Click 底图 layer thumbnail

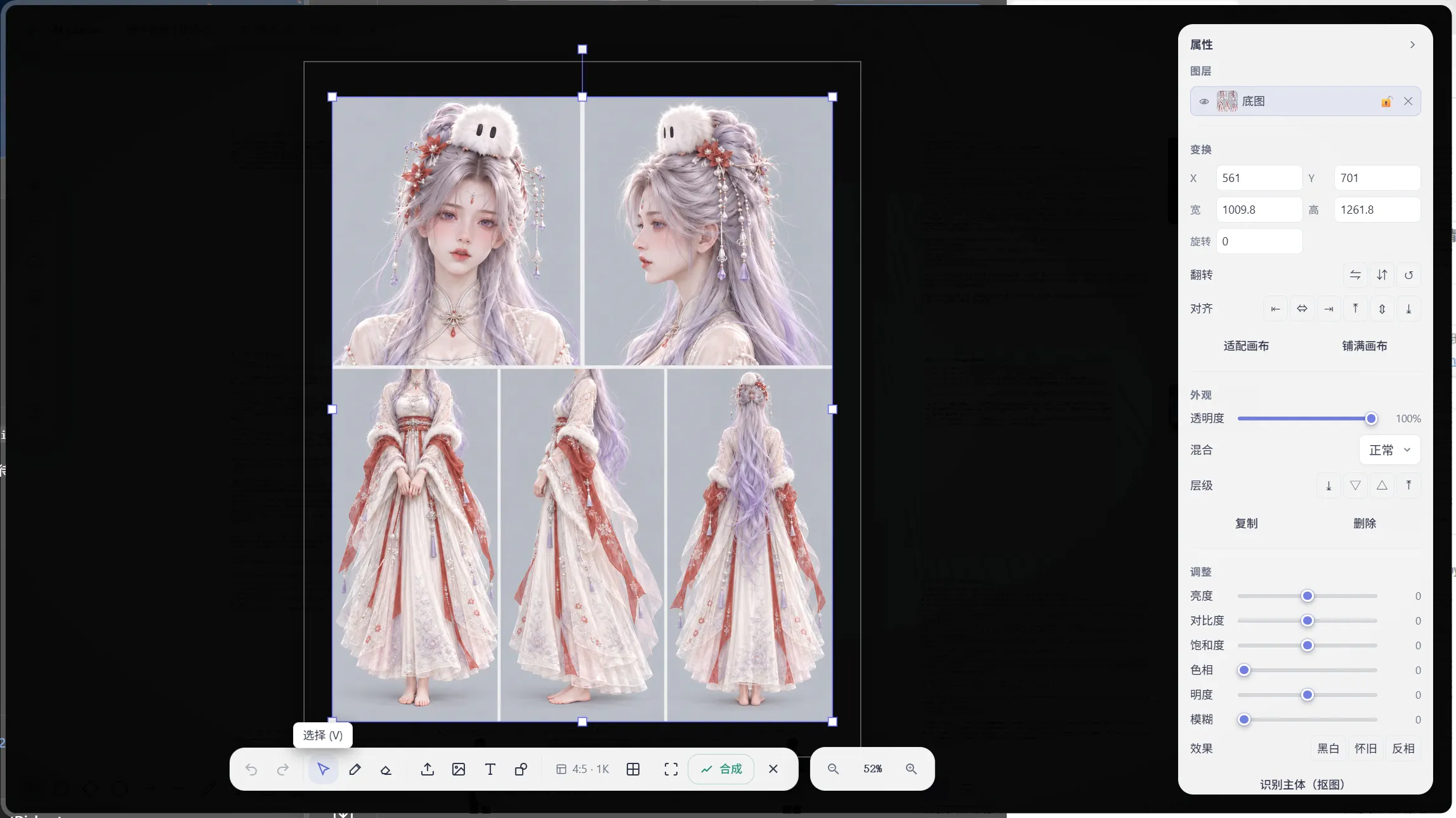click(x=1227, y=101)
